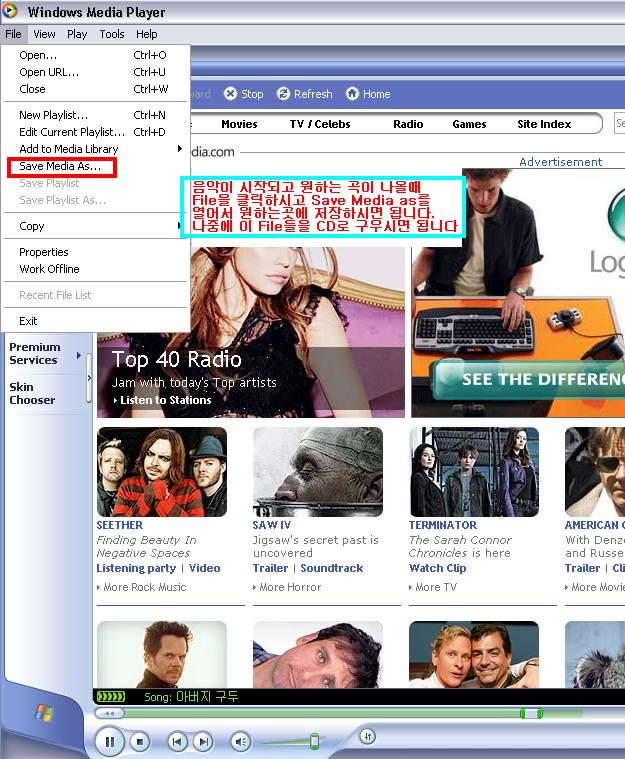Pause the currently playing song
625x759 pixels.
(108, 741)
